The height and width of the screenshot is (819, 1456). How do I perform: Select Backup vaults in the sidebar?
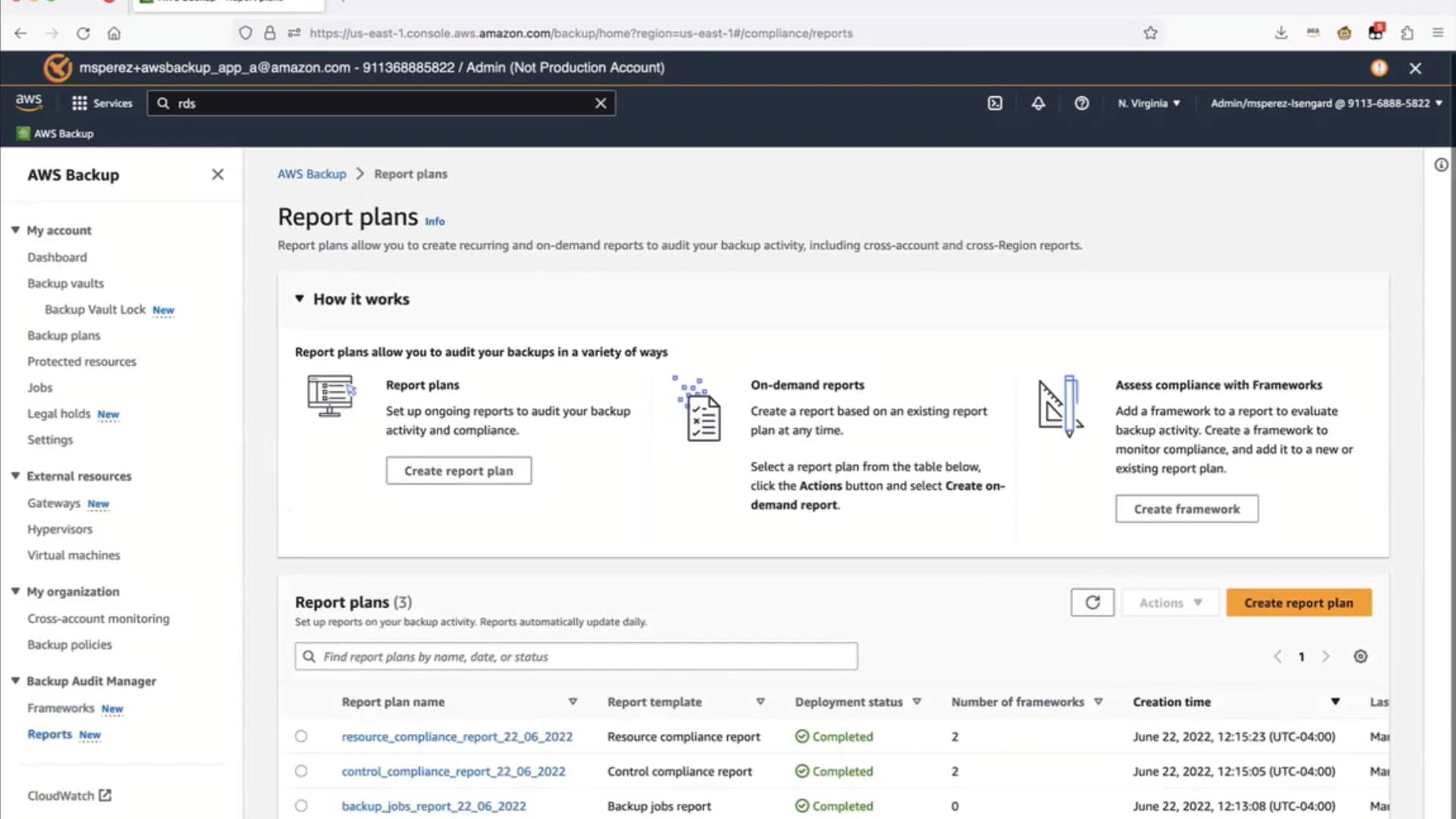[65, 283]
